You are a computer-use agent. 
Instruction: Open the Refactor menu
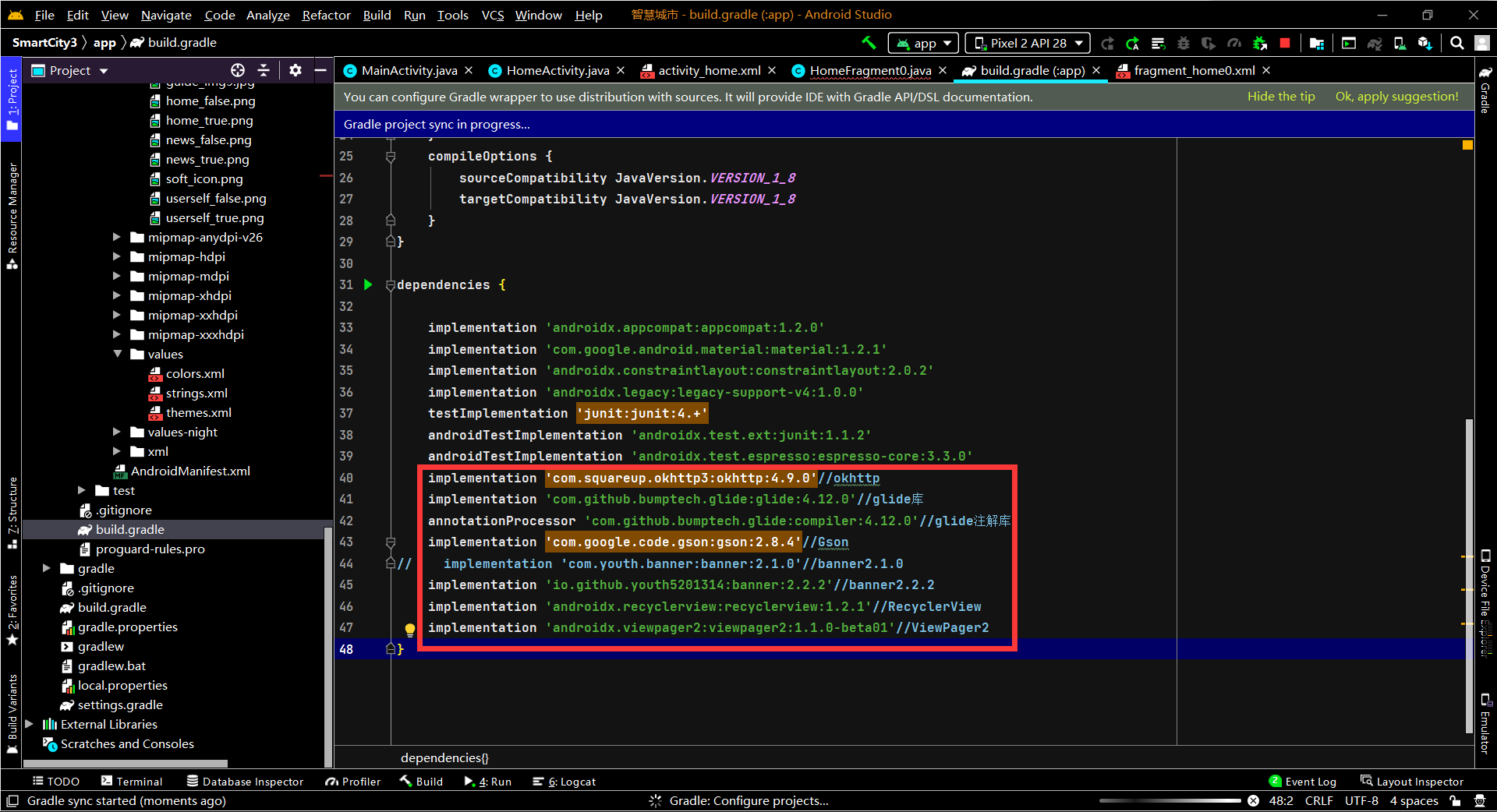click(326, 15)
